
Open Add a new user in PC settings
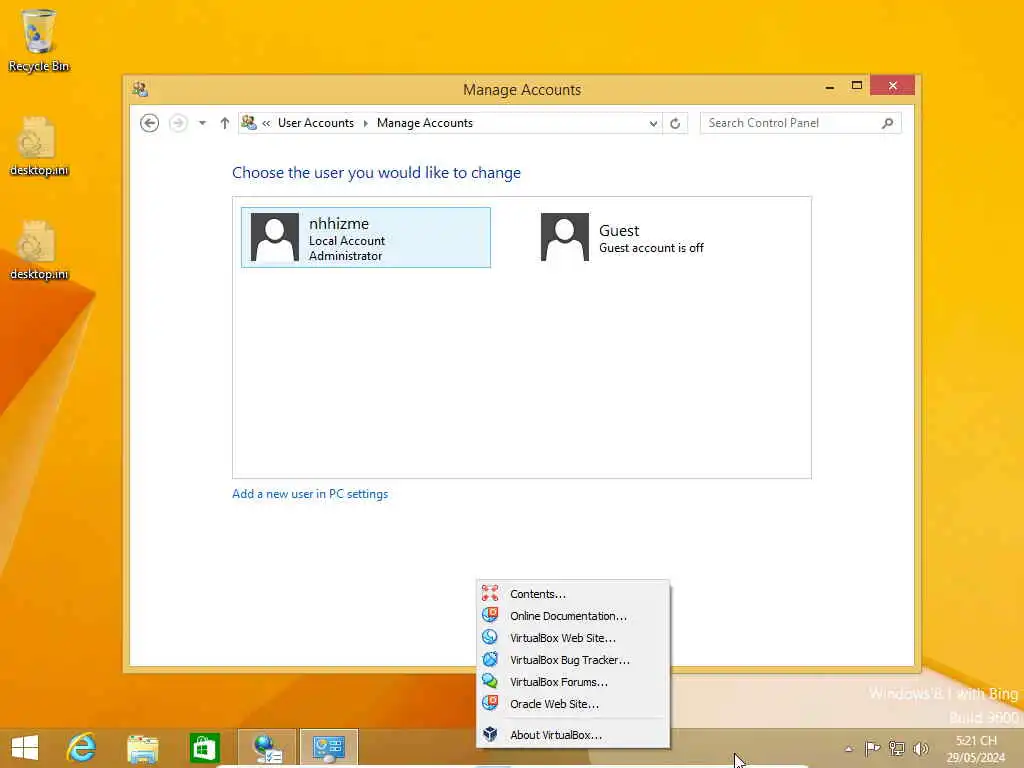tap(310, 494)
